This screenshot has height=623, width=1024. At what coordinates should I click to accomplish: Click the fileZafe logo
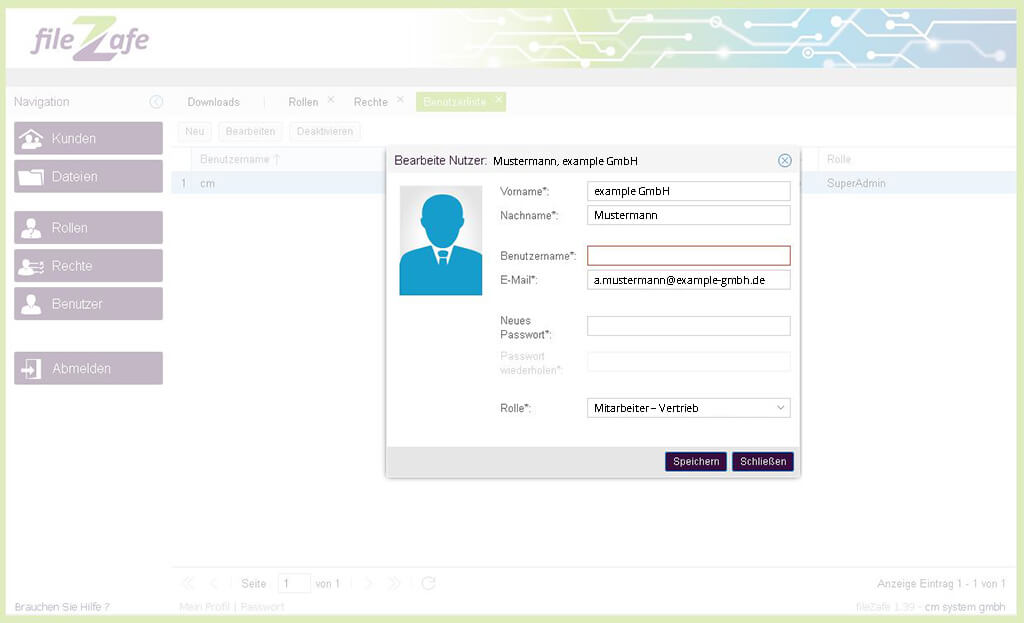(x=89, y=39)
